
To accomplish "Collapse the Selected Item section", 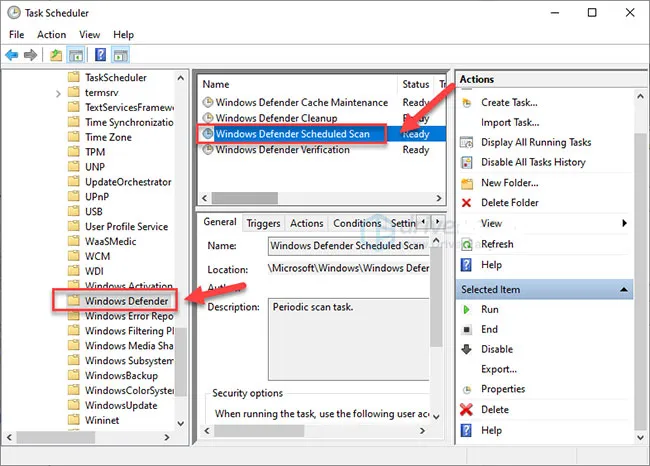I will click(623, 289).
